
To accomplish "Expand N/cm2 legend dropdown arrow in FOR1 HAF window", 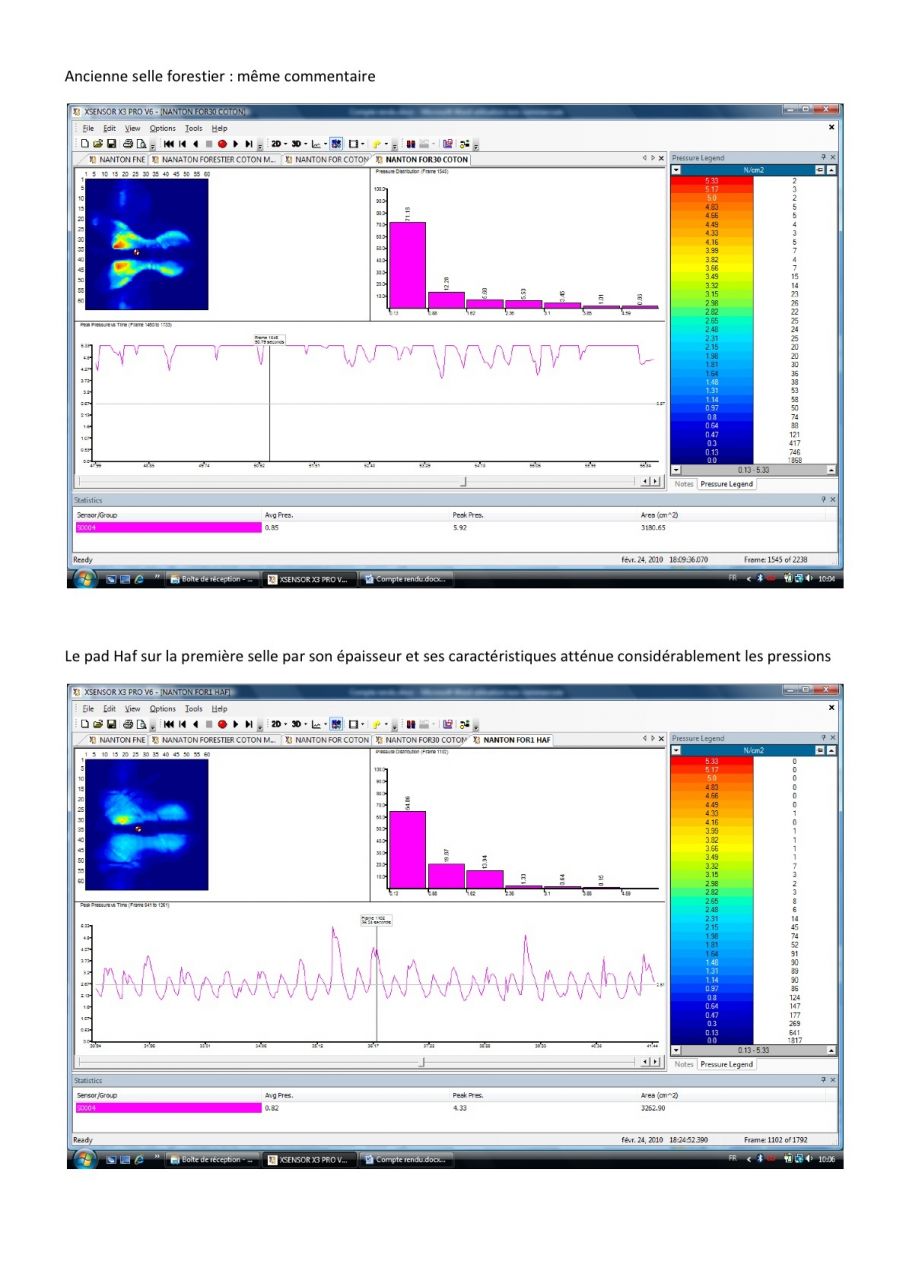I will point(677,750).
